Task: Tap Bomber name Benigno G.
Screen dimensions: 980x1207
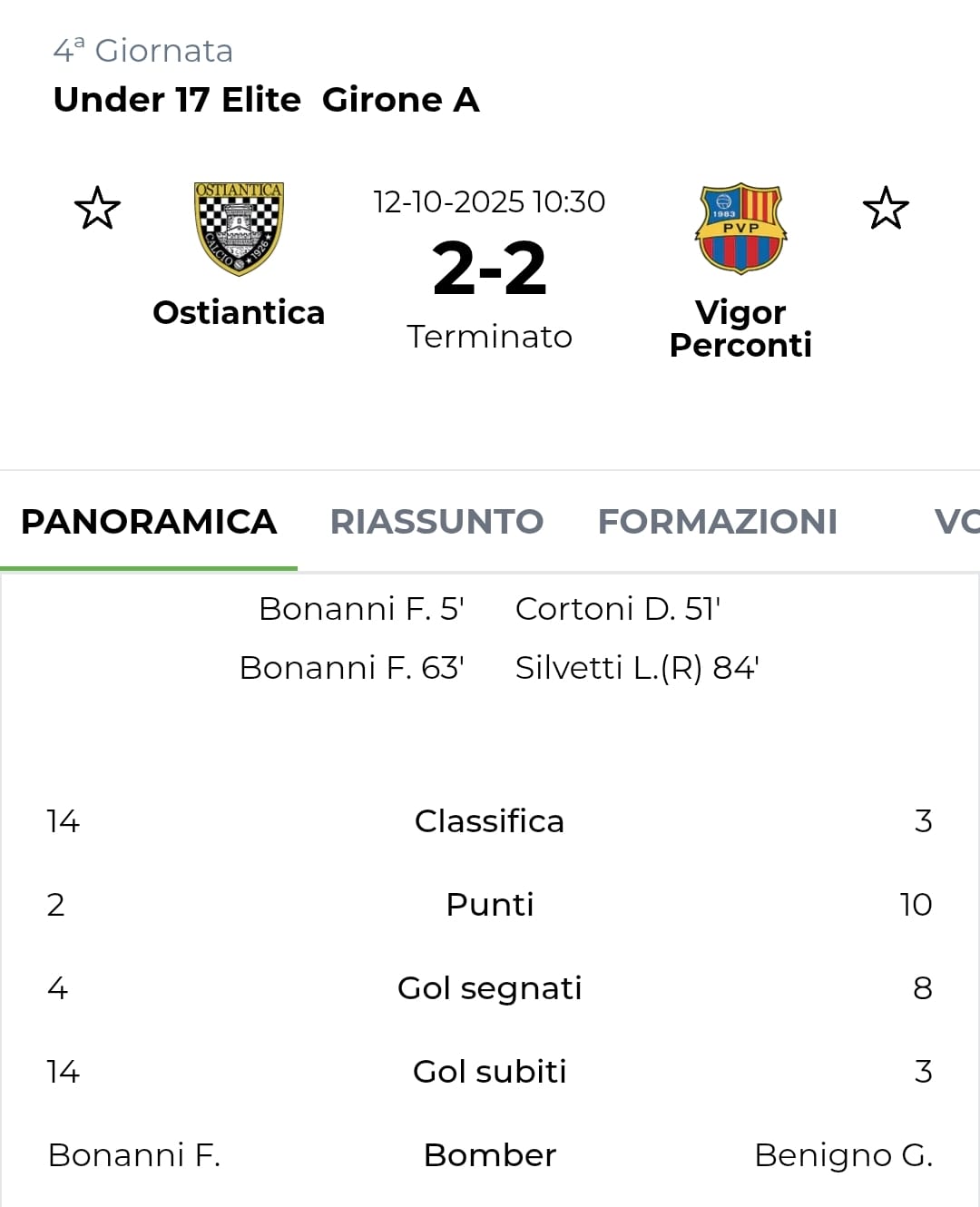Action: (x=843, y=1155)
